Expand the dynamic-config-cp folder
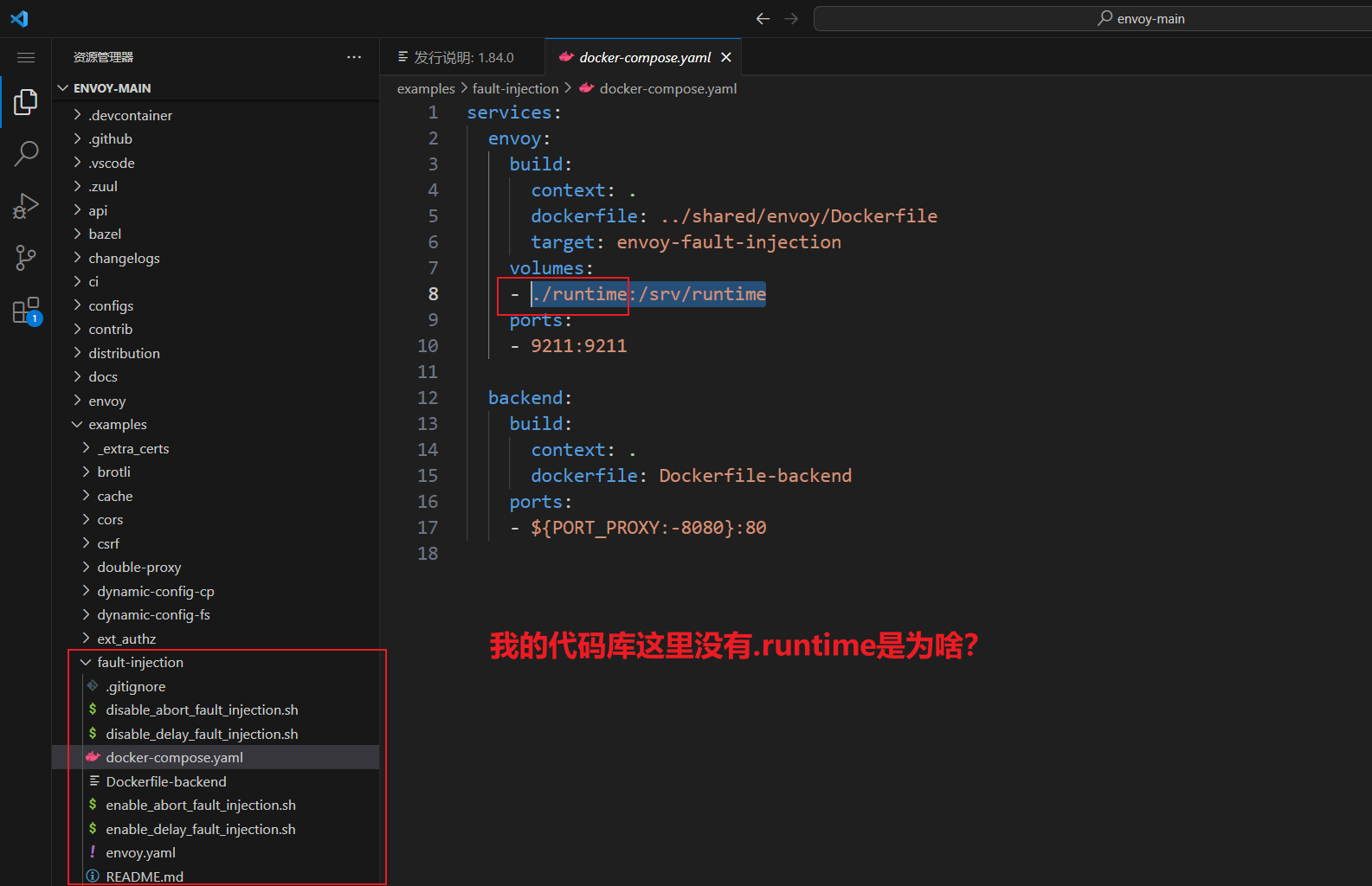The height and width of the screenshot is (886, 1372). coord(216,591)
